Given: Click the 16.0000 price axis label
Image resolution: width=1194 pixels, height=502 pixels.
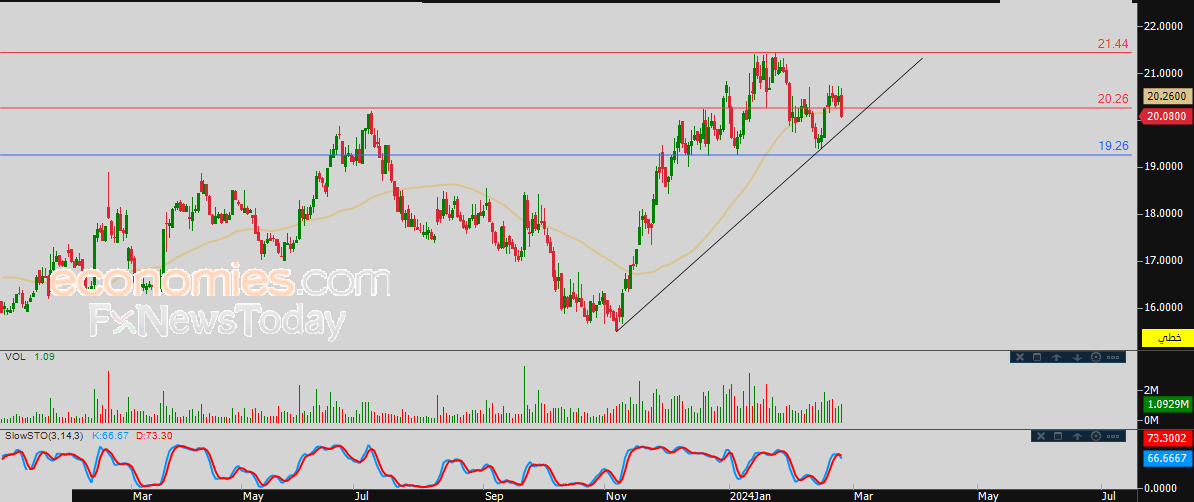Looking at the screenshot, I should pos(1162,308).
